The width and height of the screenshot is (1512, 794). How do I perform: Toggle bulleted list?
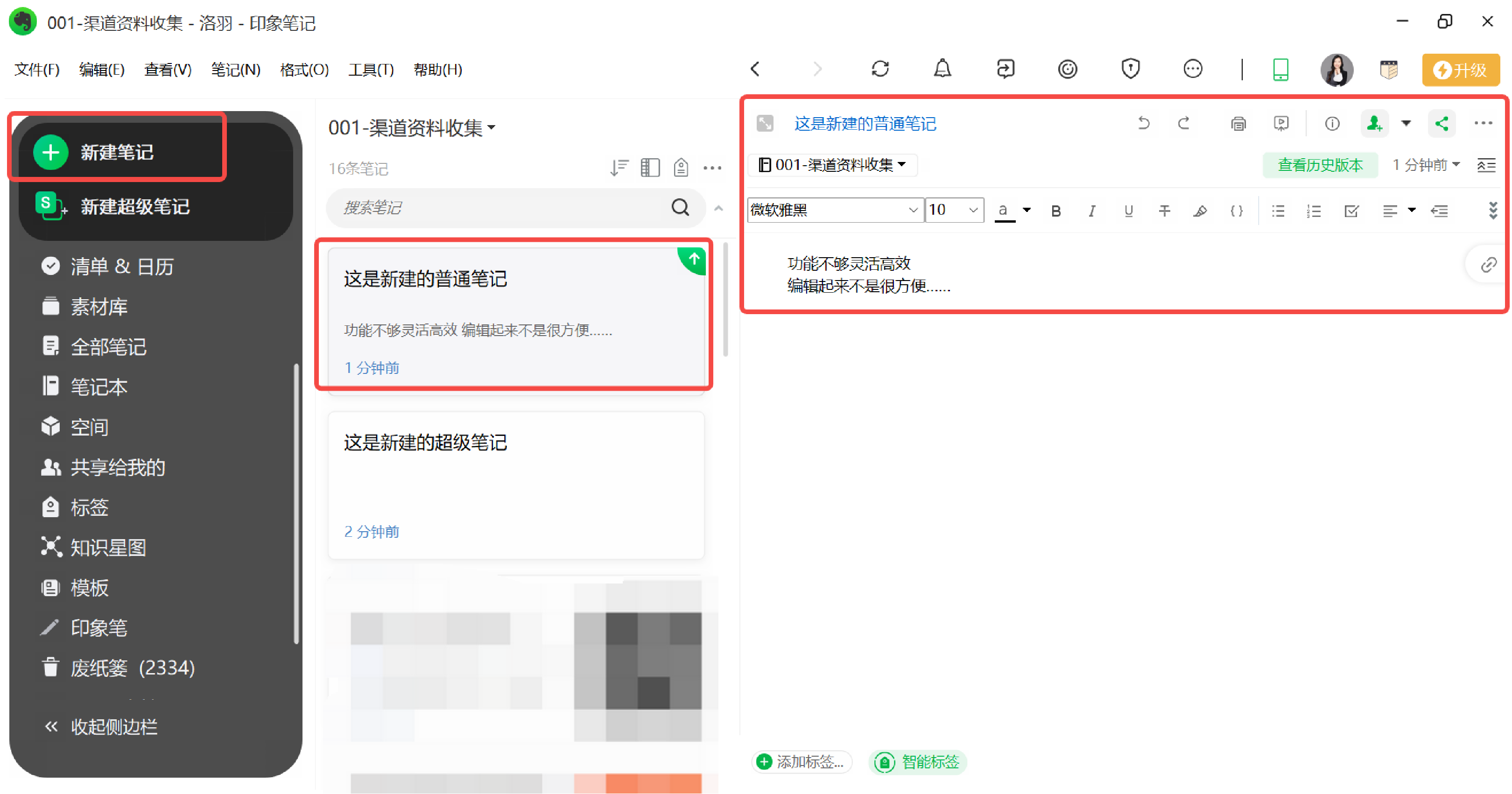point(1278,211)
